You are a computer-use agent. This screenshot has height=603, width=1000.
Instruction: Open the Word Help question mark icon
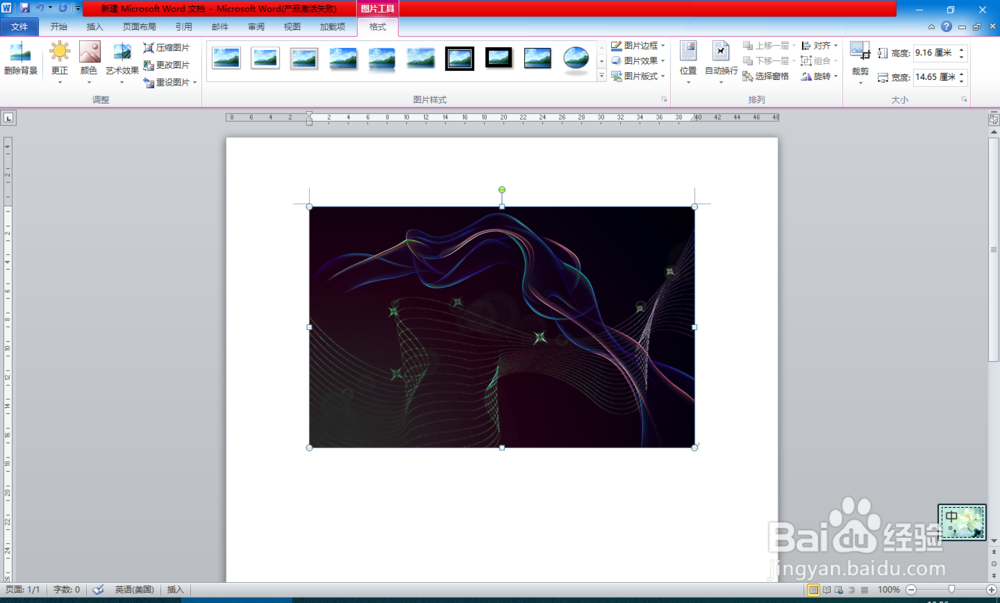946,27
